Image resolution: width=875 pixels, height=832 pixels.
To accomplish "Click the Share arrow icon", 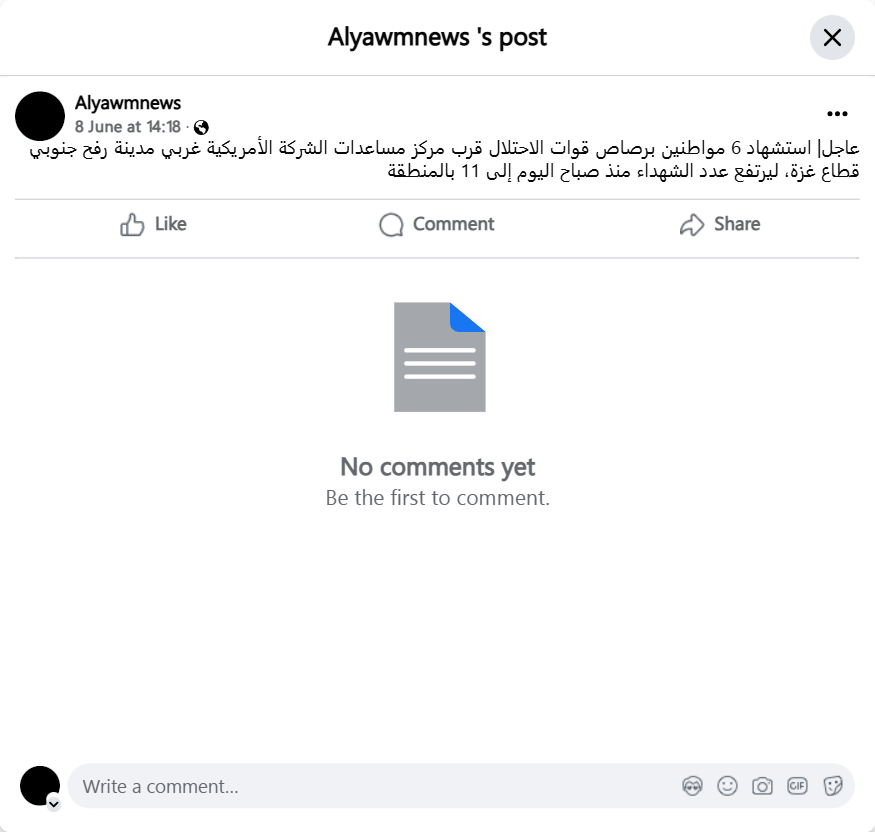I will (692, 225).
